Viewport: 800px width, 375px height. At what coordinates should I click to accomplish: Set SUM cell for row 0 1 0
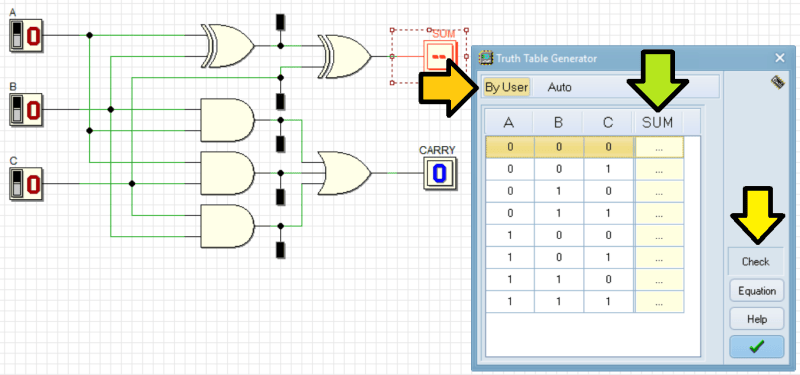pos(659,191)
